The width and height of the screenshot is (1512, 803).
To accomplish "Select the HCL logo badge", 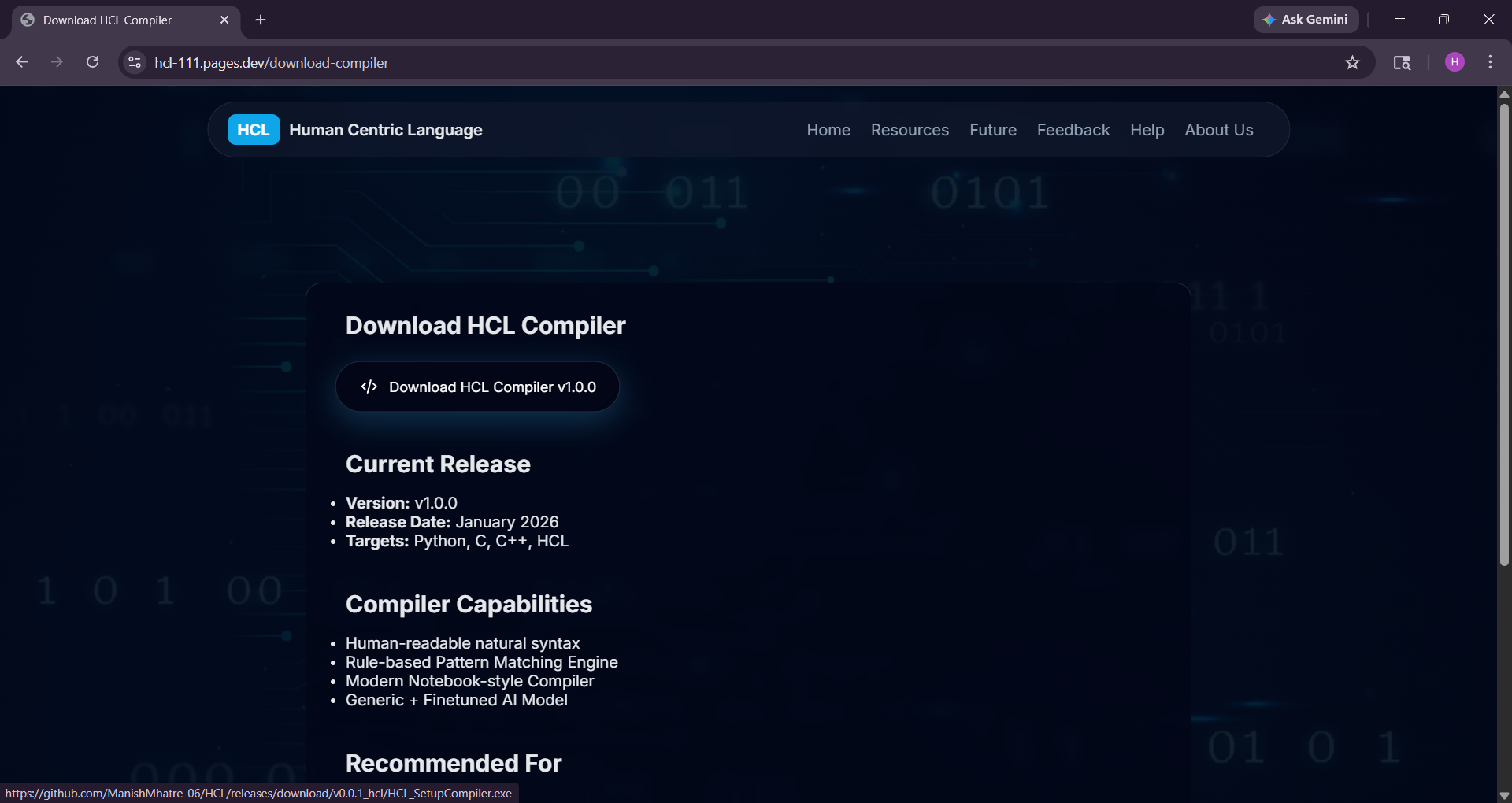I will click(x=253, y=129).
